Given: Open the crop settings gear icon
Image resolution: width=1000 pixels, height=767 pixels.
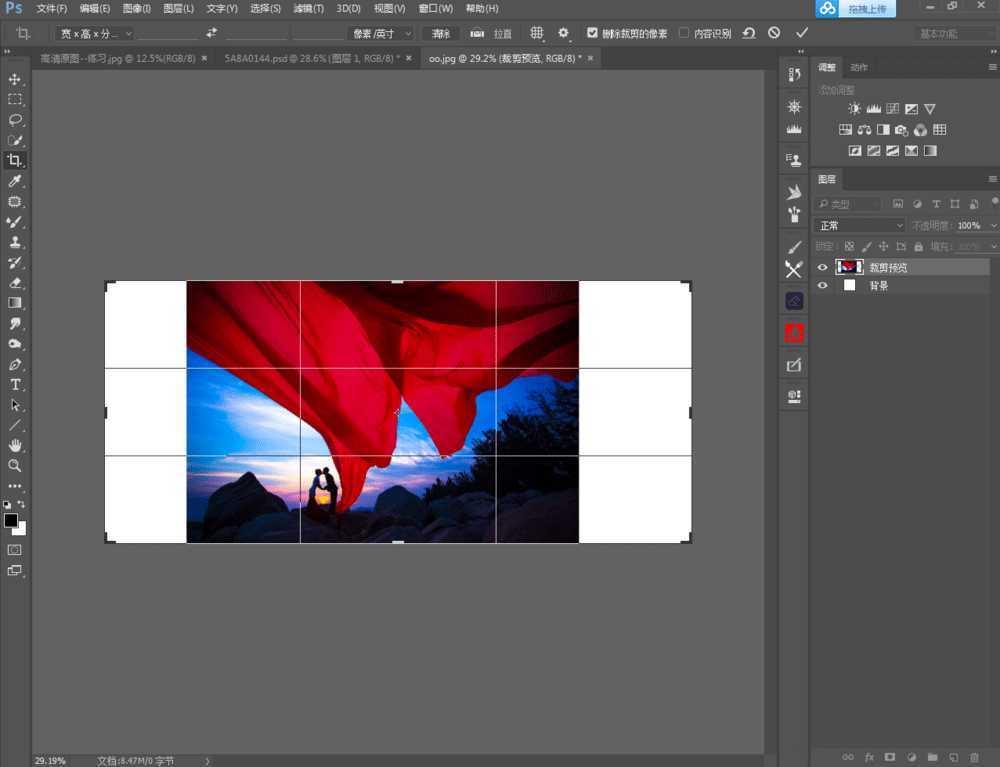Looking at the screenshot, I should pos(562,32).
